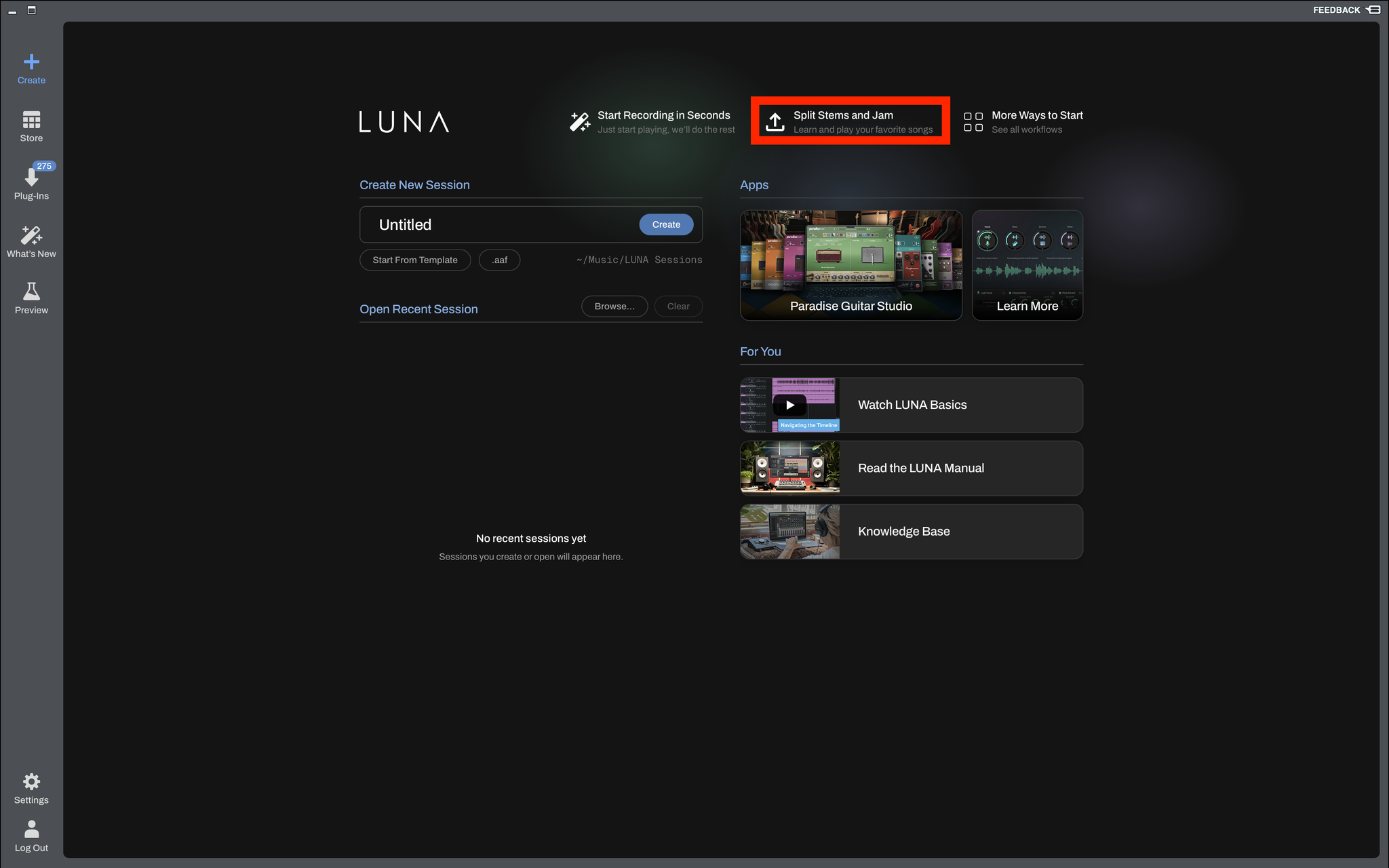Open the What's New section
Screen dimensions: 1389x868
coord(31,241)
